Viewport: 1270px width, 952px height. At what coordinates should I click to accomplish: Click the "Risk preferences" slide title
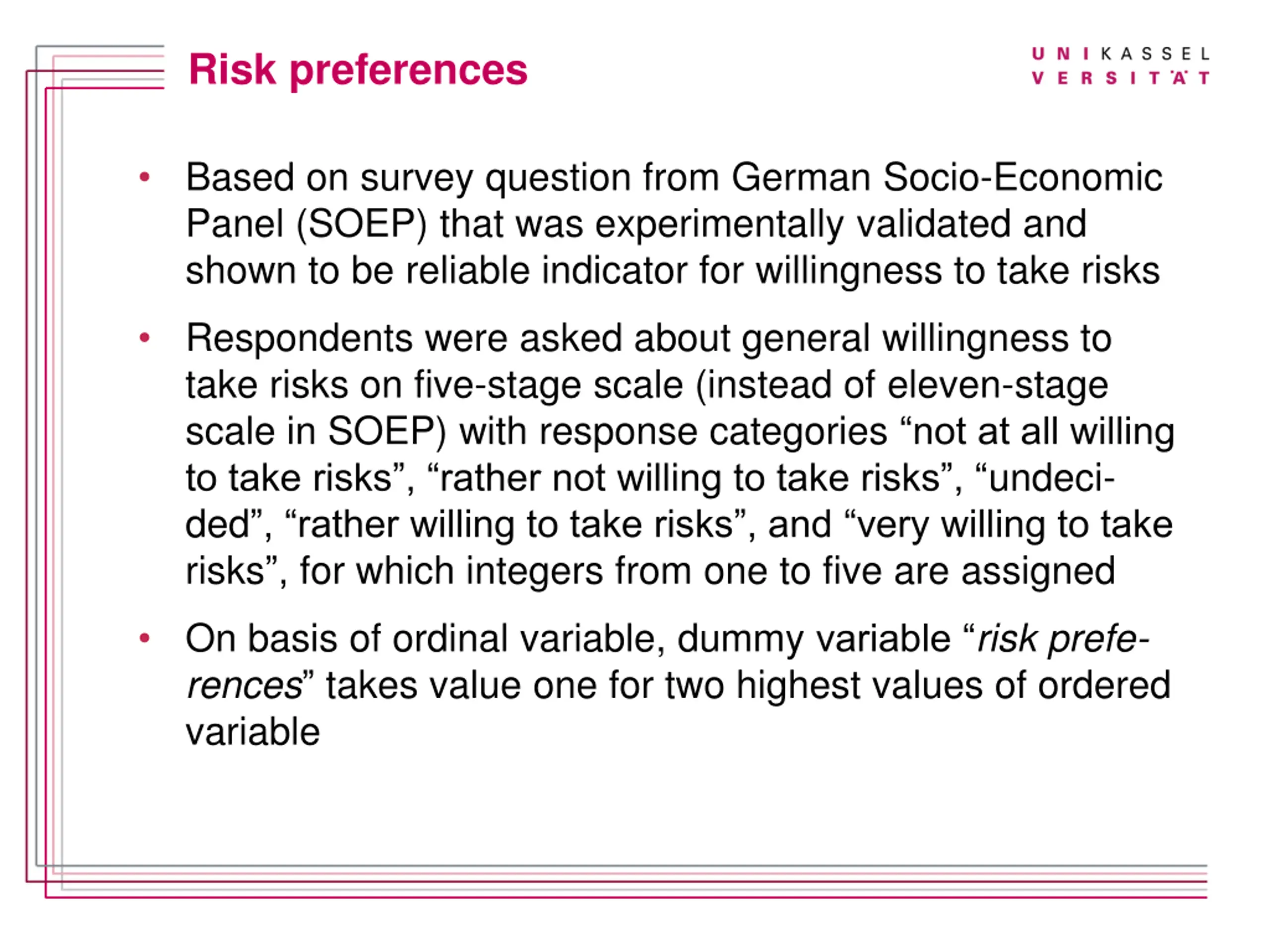click(x=358, y=70)
